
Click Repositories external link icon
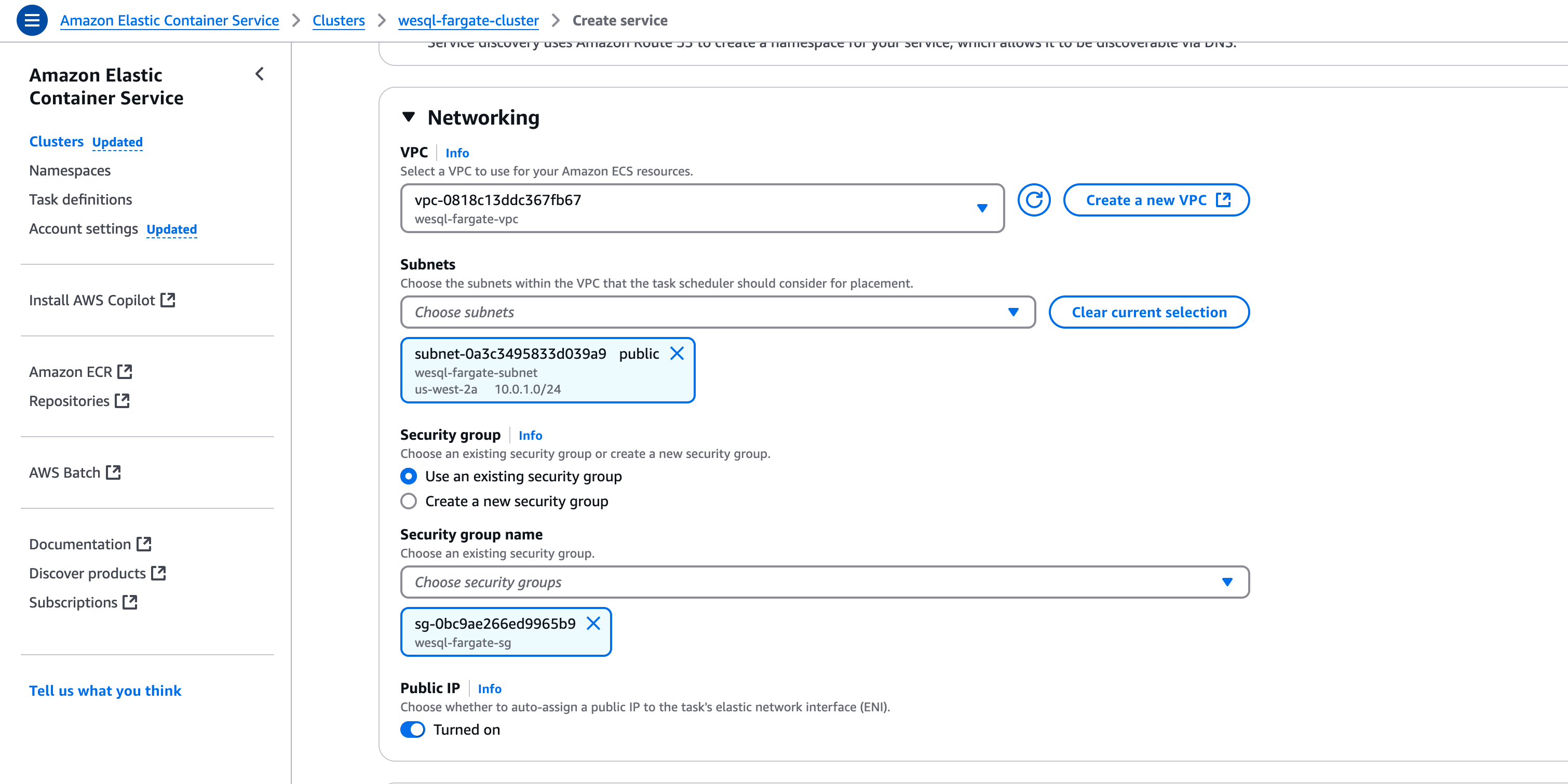click(123, 400)
